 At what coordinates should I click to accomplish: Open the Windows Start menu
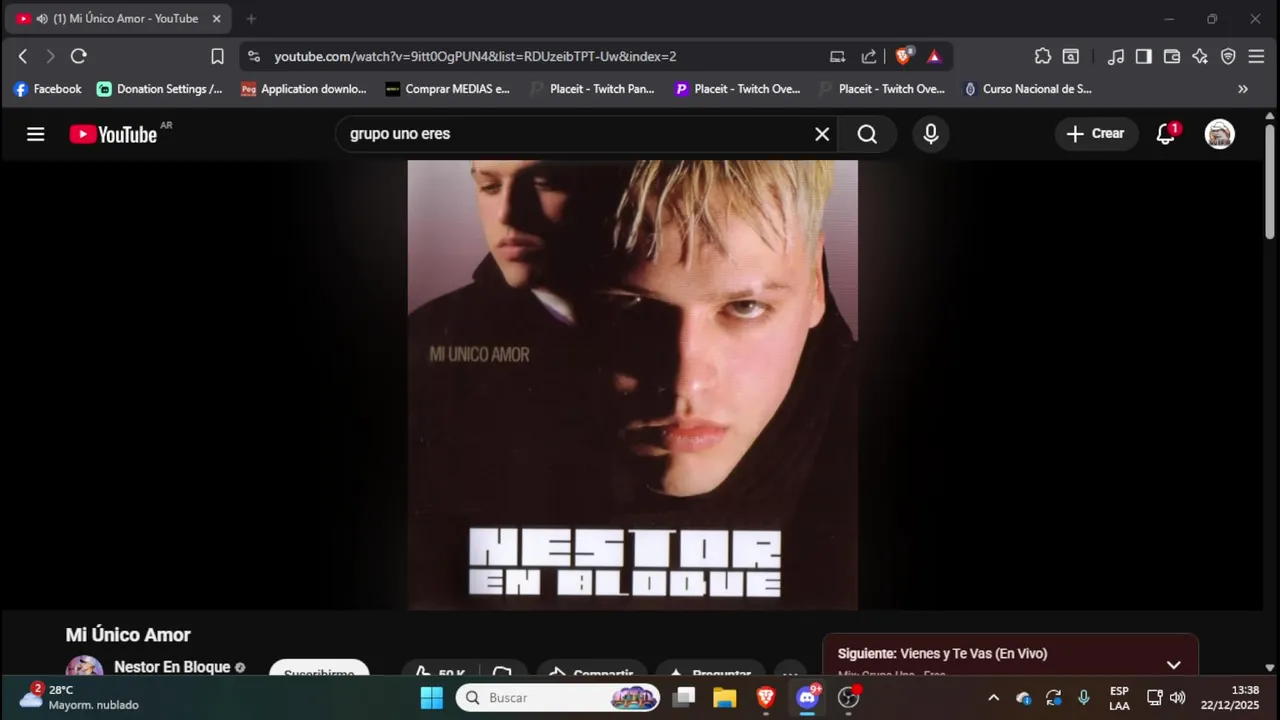point(432,698)
